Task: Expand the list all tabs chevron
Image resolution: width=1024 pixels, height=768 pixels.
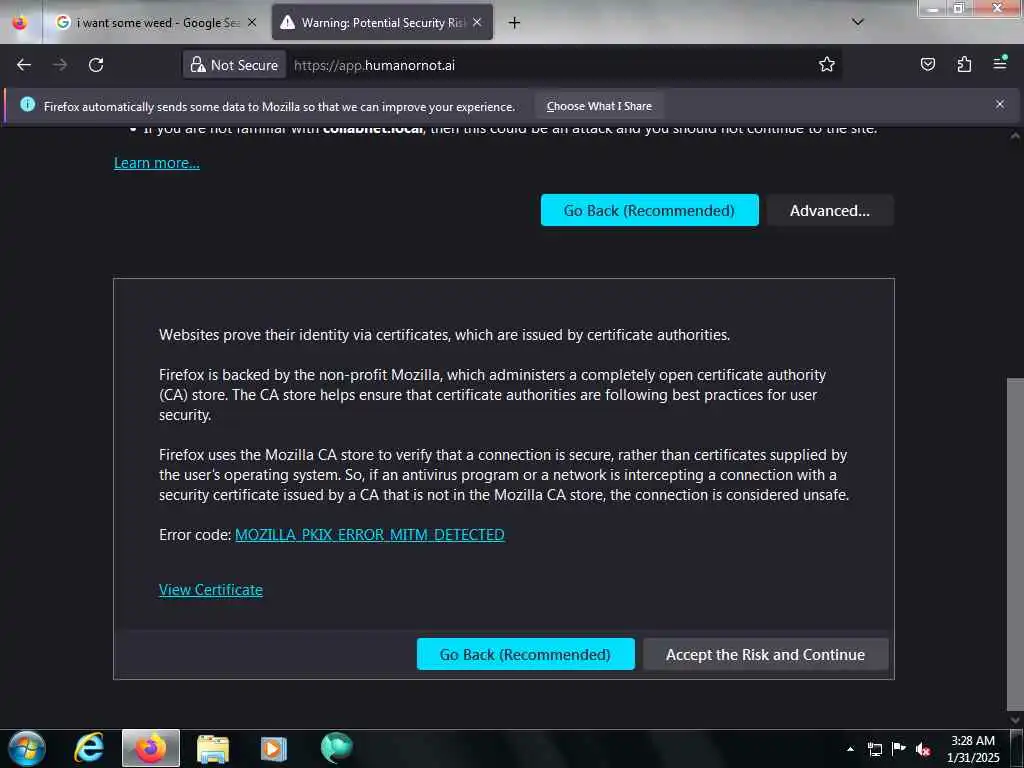Action: 858,22
